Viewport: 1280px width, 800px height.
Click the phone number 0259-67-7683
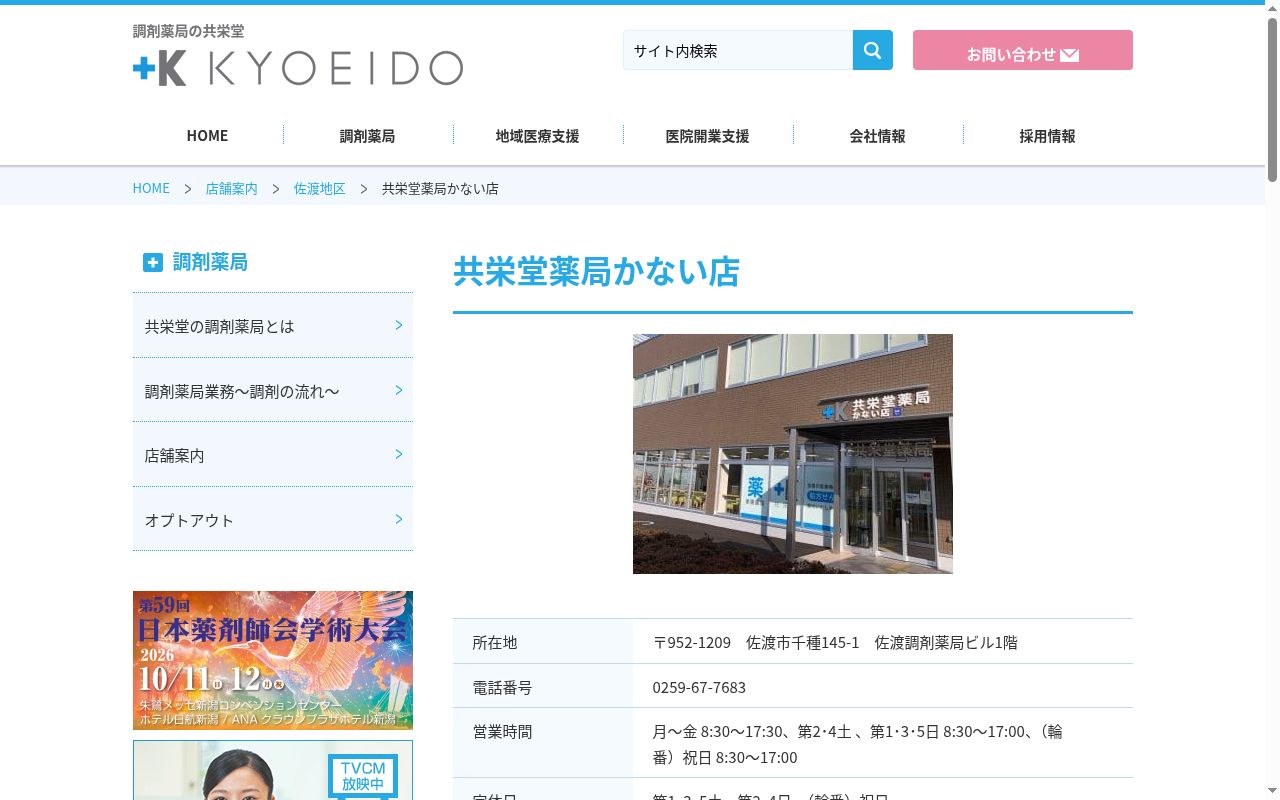(x=699, y=687)
